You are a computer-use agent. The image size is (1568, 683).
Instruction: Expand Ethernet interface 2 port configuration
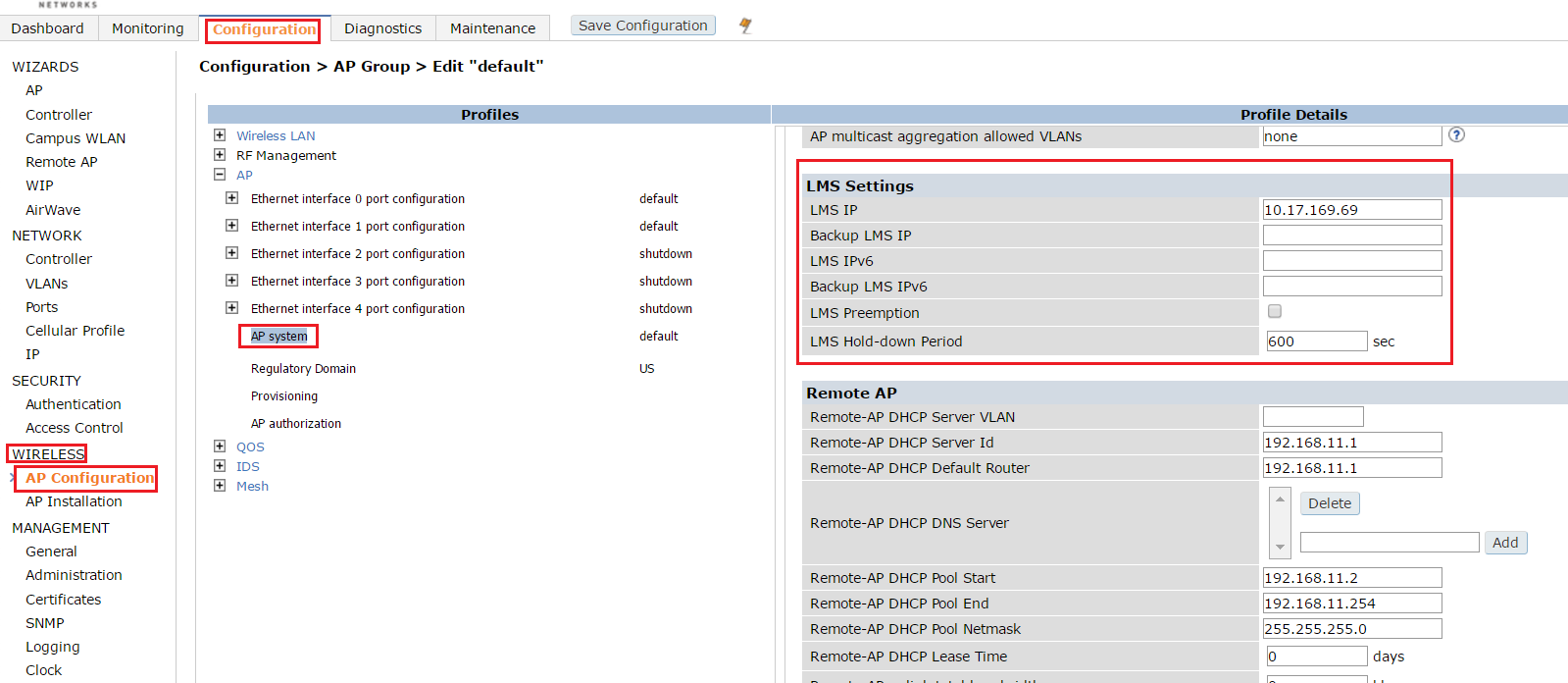click(x=231, y=253)
